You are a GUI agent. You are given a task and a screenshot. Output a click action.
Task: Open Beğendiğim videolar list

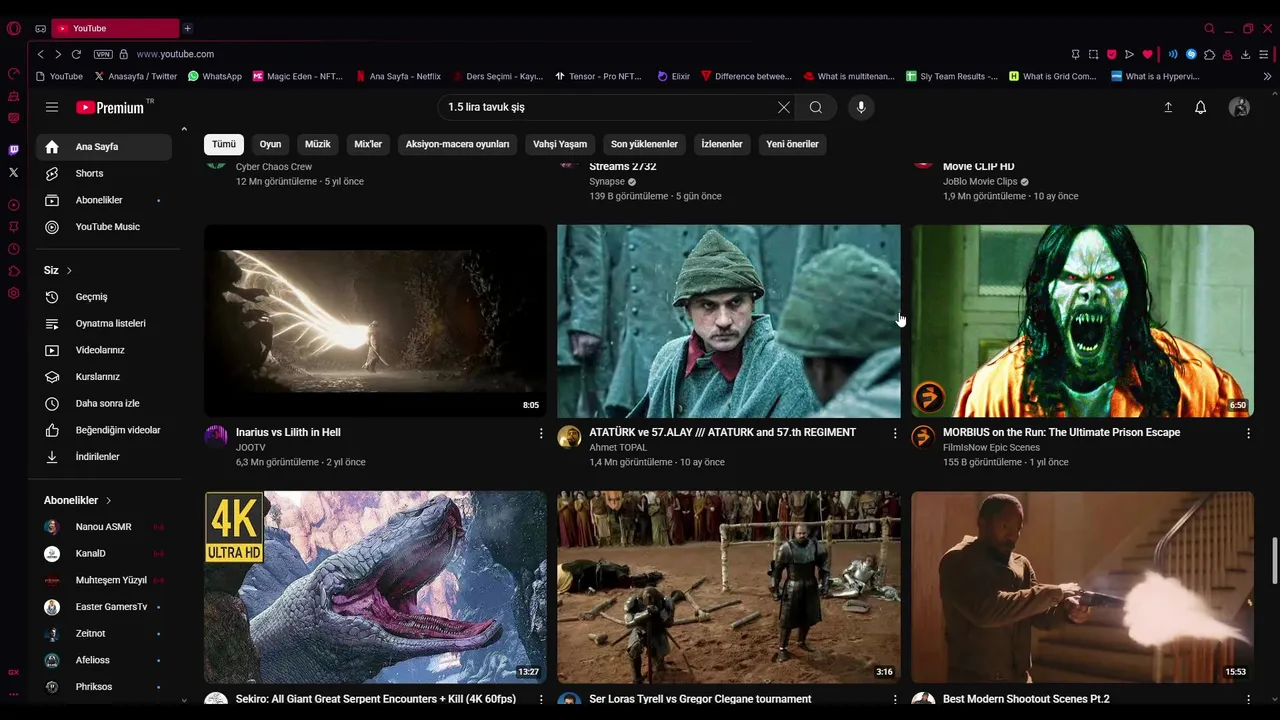[104, 430]
